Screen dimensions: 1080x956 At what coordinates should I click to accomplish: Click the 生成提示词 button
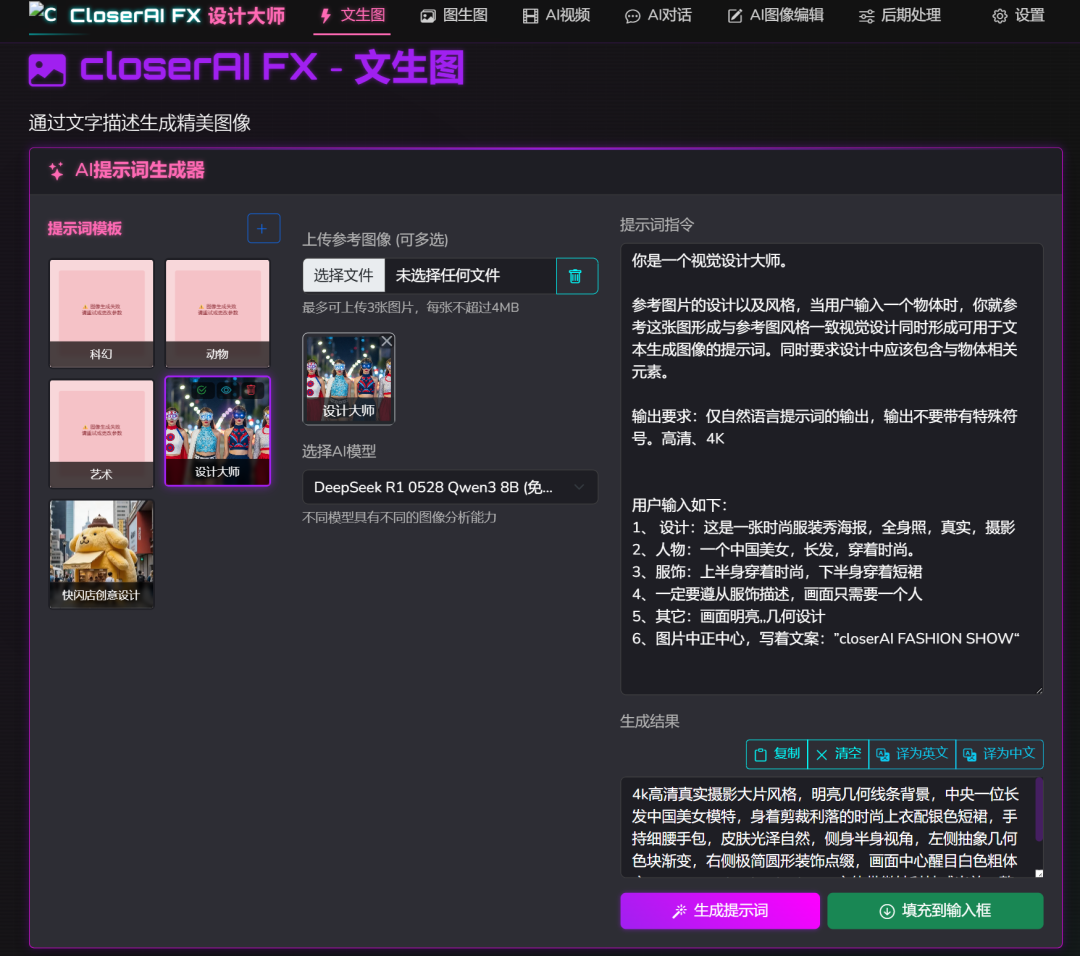[720, 911]
